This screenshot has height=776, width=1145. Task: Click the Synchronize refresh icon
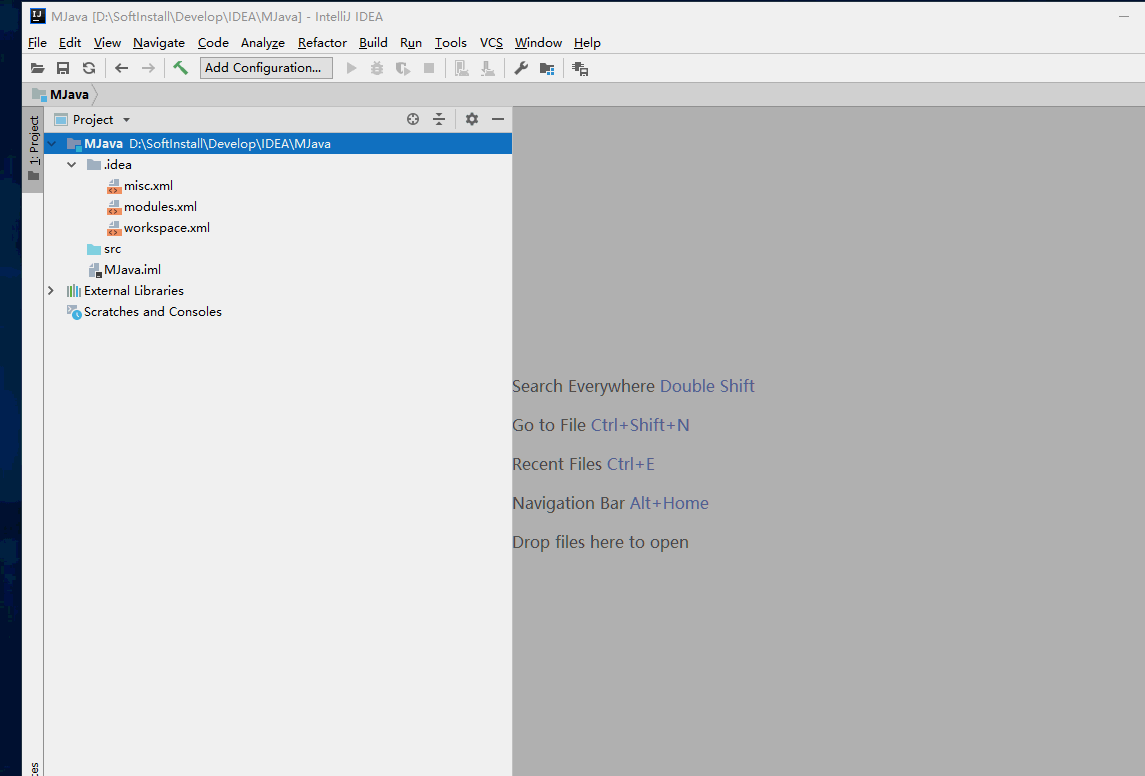pos(89,68)
